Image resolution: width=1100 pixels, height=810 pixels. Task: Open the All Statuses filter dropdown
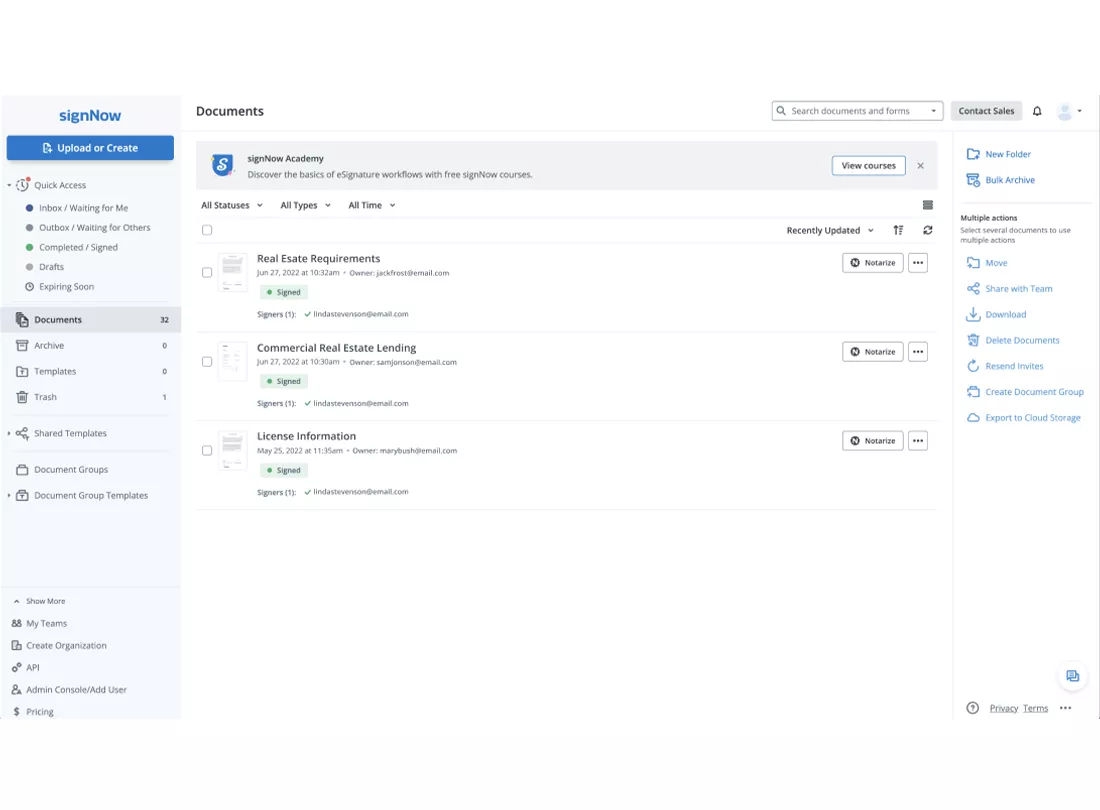point(232,205)
